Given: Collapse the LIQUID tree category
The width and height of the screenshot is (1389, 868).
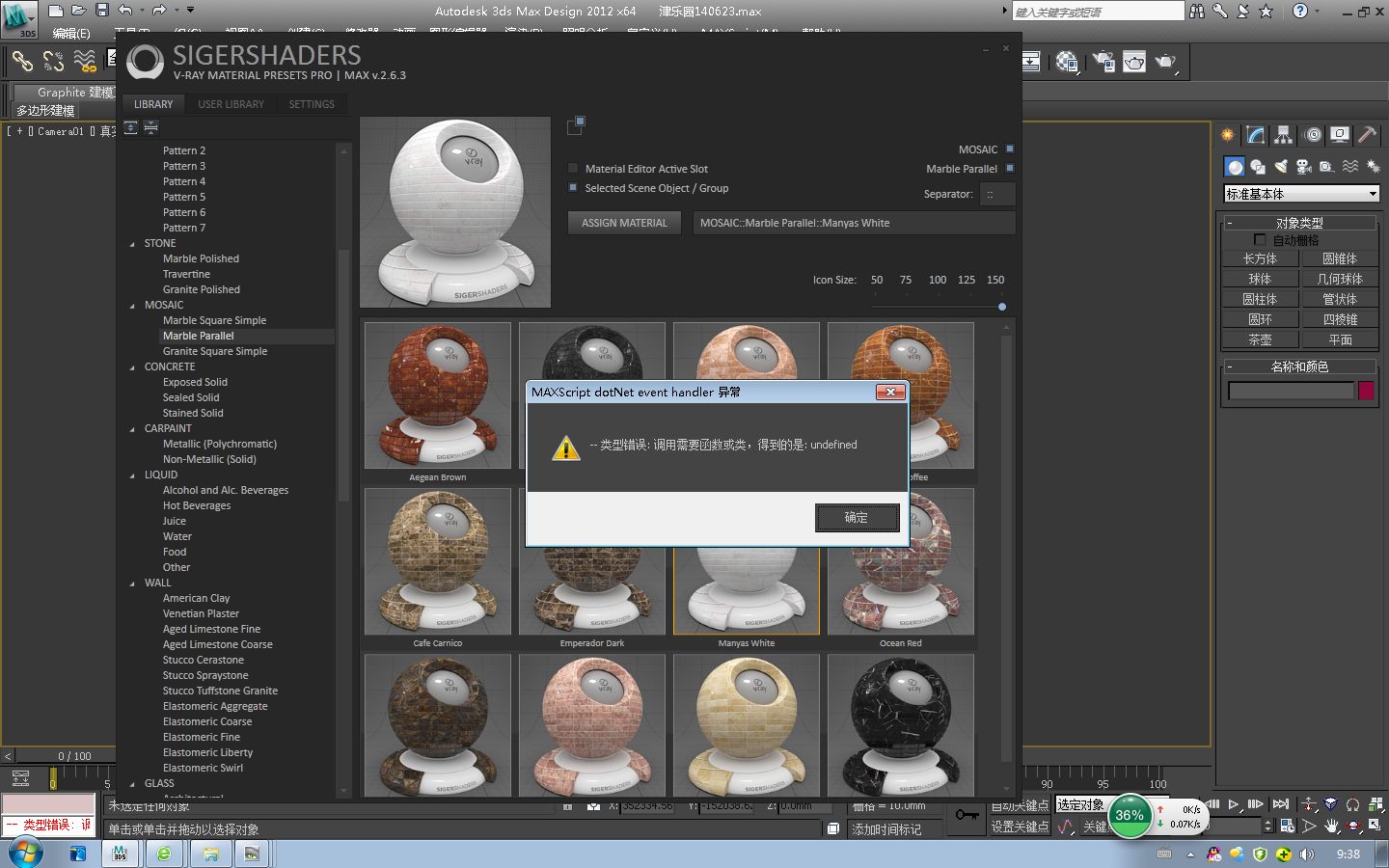Looking at the screenshot, I should [x=133, y=475].
